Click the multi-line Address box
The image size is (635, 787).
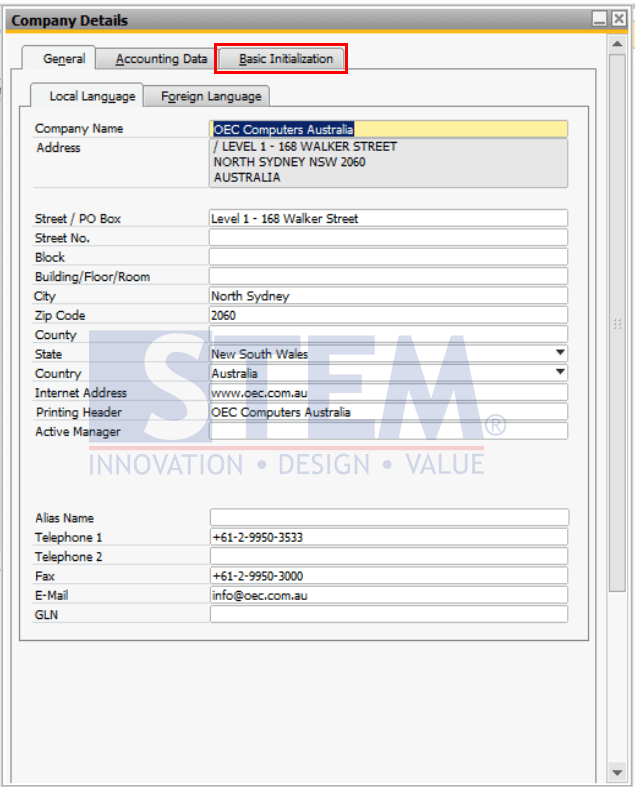point(389,162)
